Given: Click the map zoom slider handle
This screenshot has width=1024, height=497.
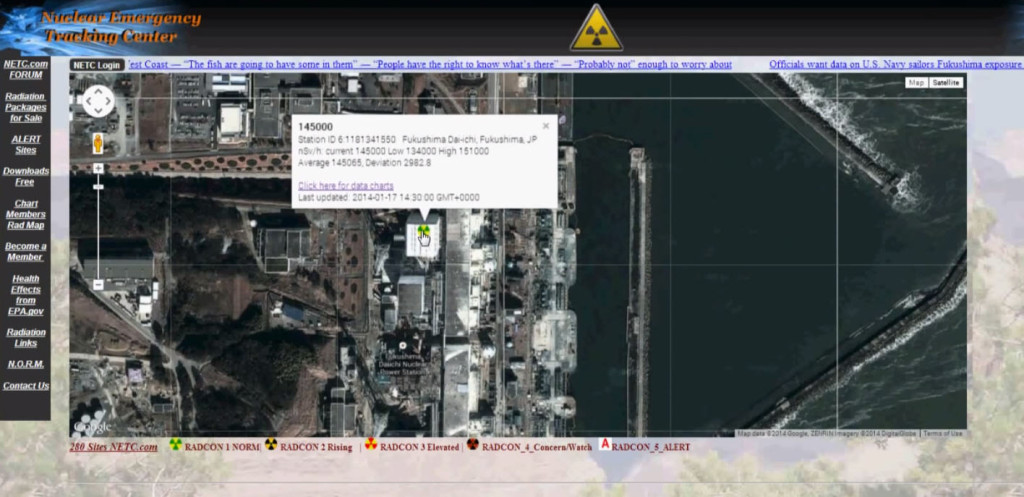Looking at the screenshot, I should coord(98,187).
